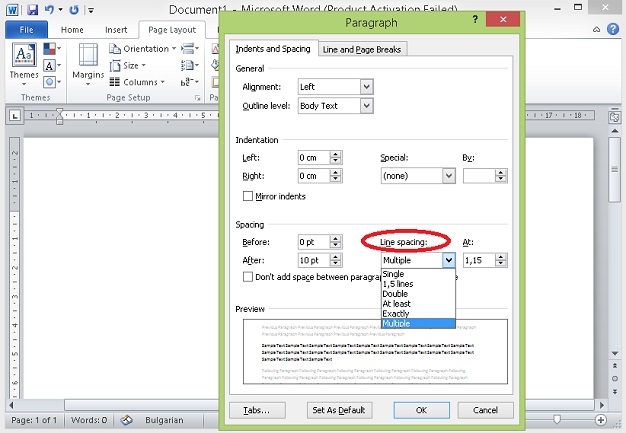Open the Insert ribbon tab

pyautogui.click(x=116, y=30)
